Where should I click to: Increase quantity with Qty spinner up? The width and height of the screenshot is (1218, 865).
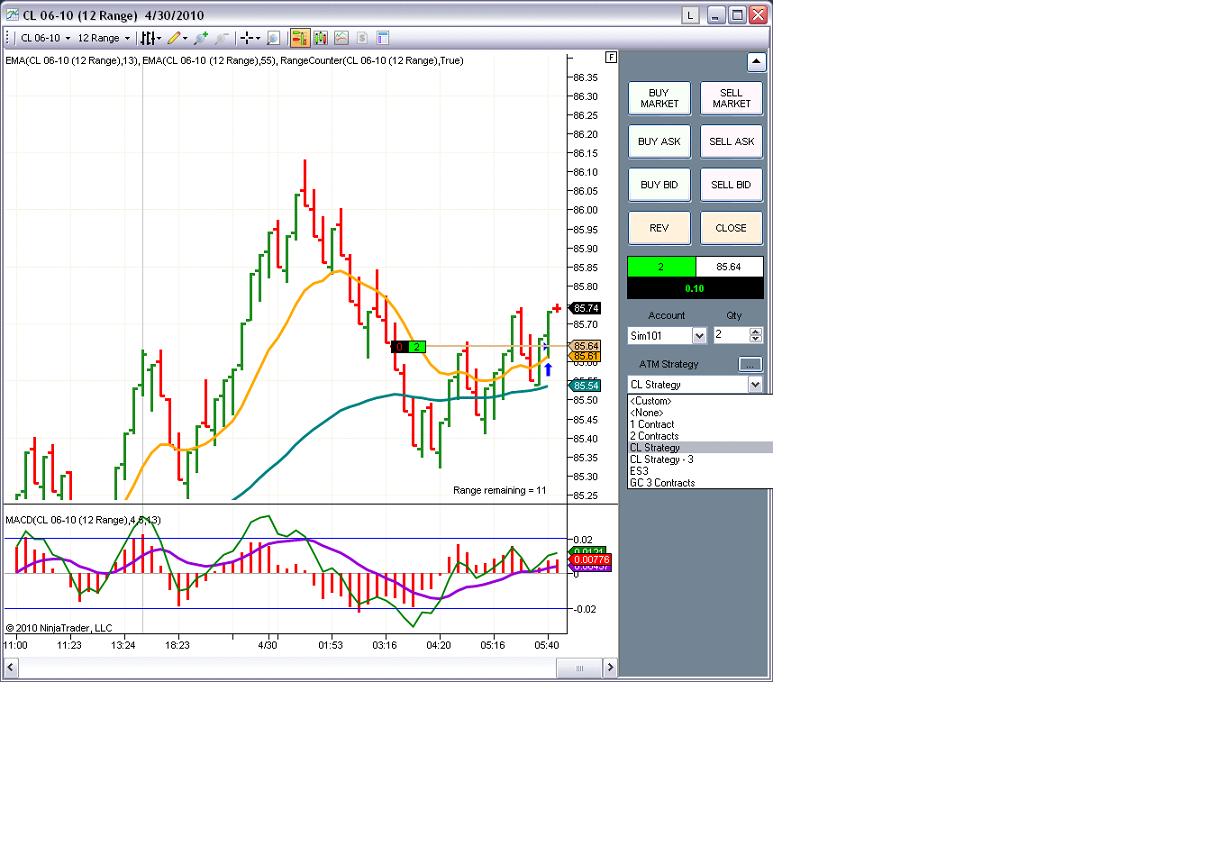point(755,331)
